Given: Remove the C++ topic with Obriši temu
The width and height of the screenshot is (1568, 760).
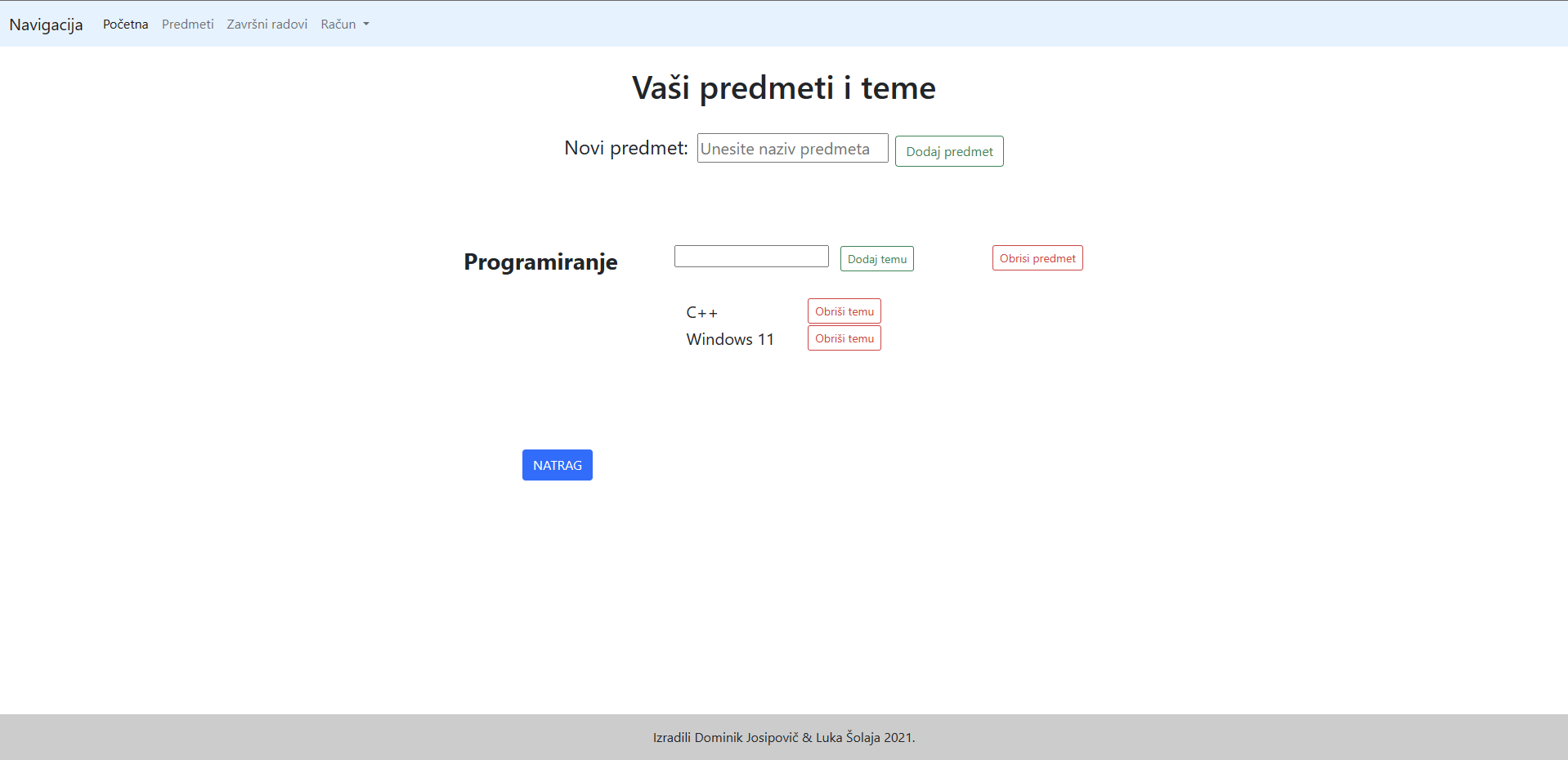Looking at the screenshot, I should pyautogui.click(x=844, y=311).
